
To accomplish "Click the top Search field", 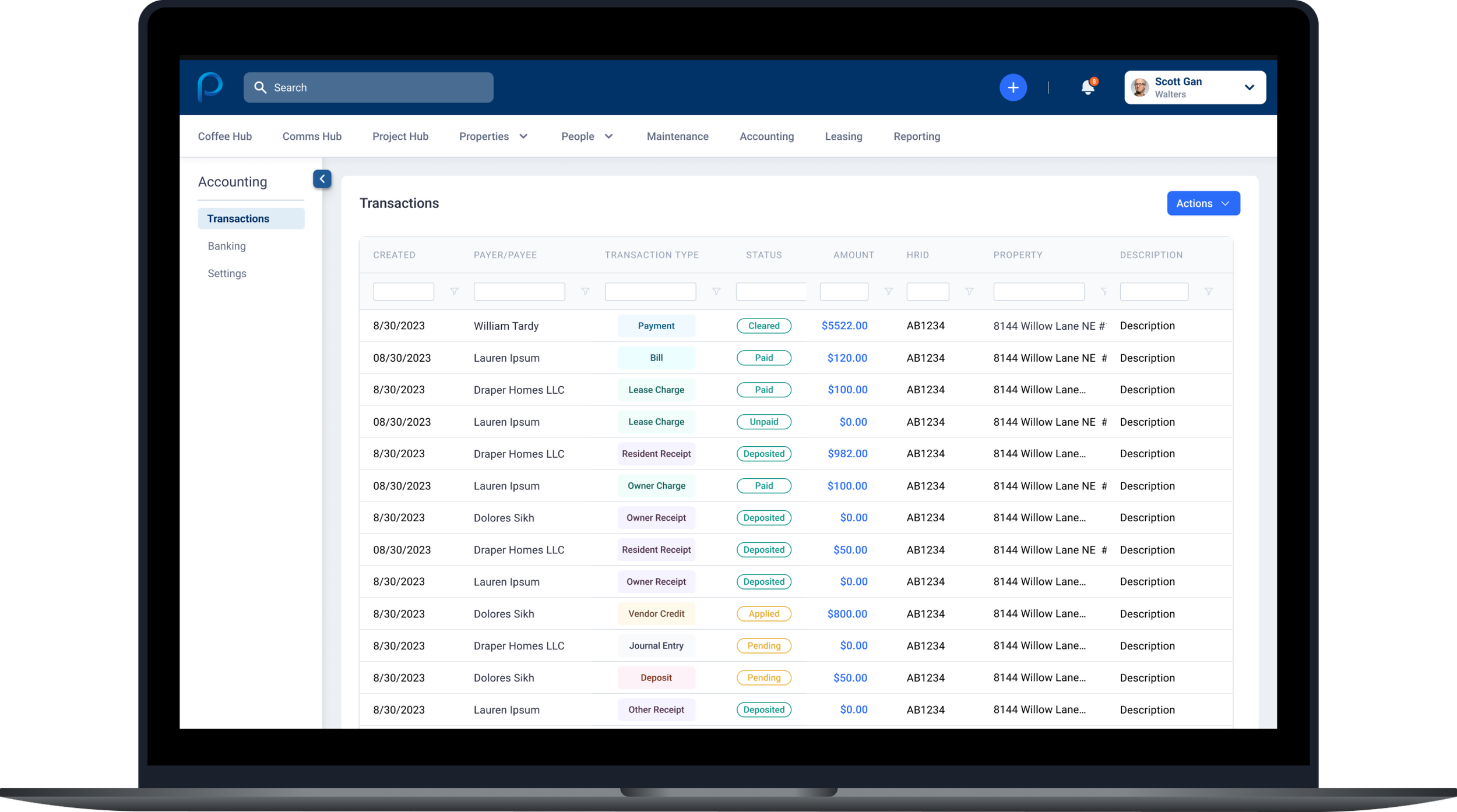I will [x=368, y=87].
